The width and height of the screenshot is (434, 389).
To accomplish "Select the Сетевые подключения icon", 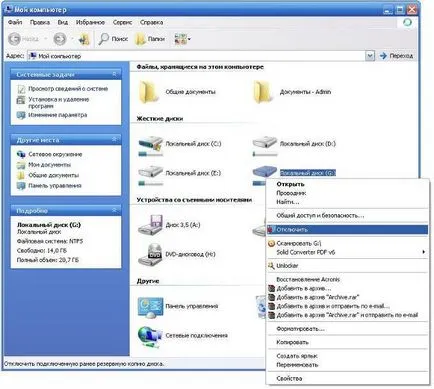I will (x=150, y=336).
